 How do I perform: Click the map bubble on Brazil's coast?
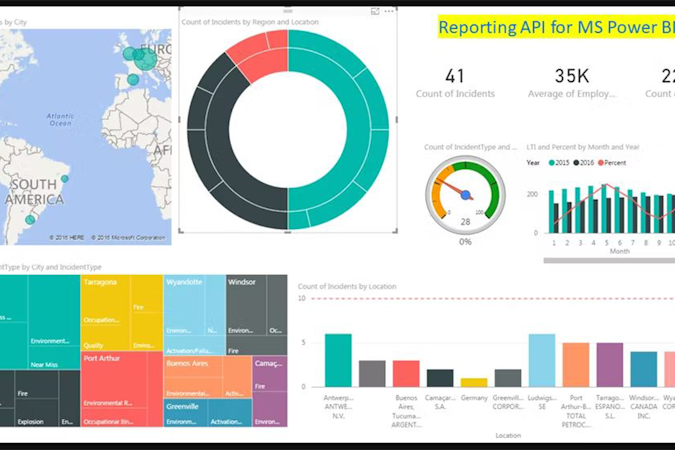pyautogui.click(x=64, y=178)
